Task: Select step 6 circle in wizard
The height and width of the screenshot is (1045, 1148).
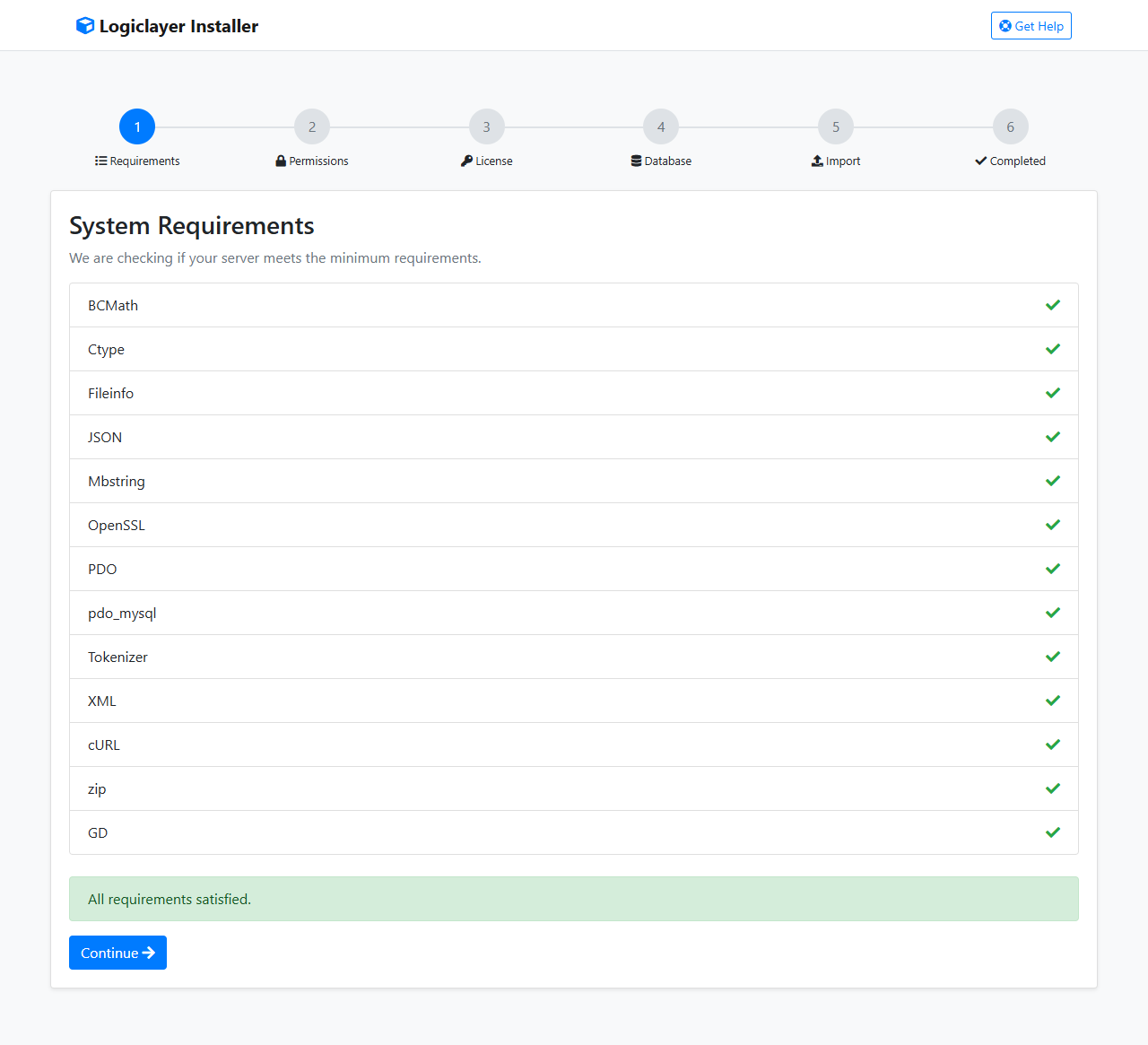Action: coord(1011,126)
